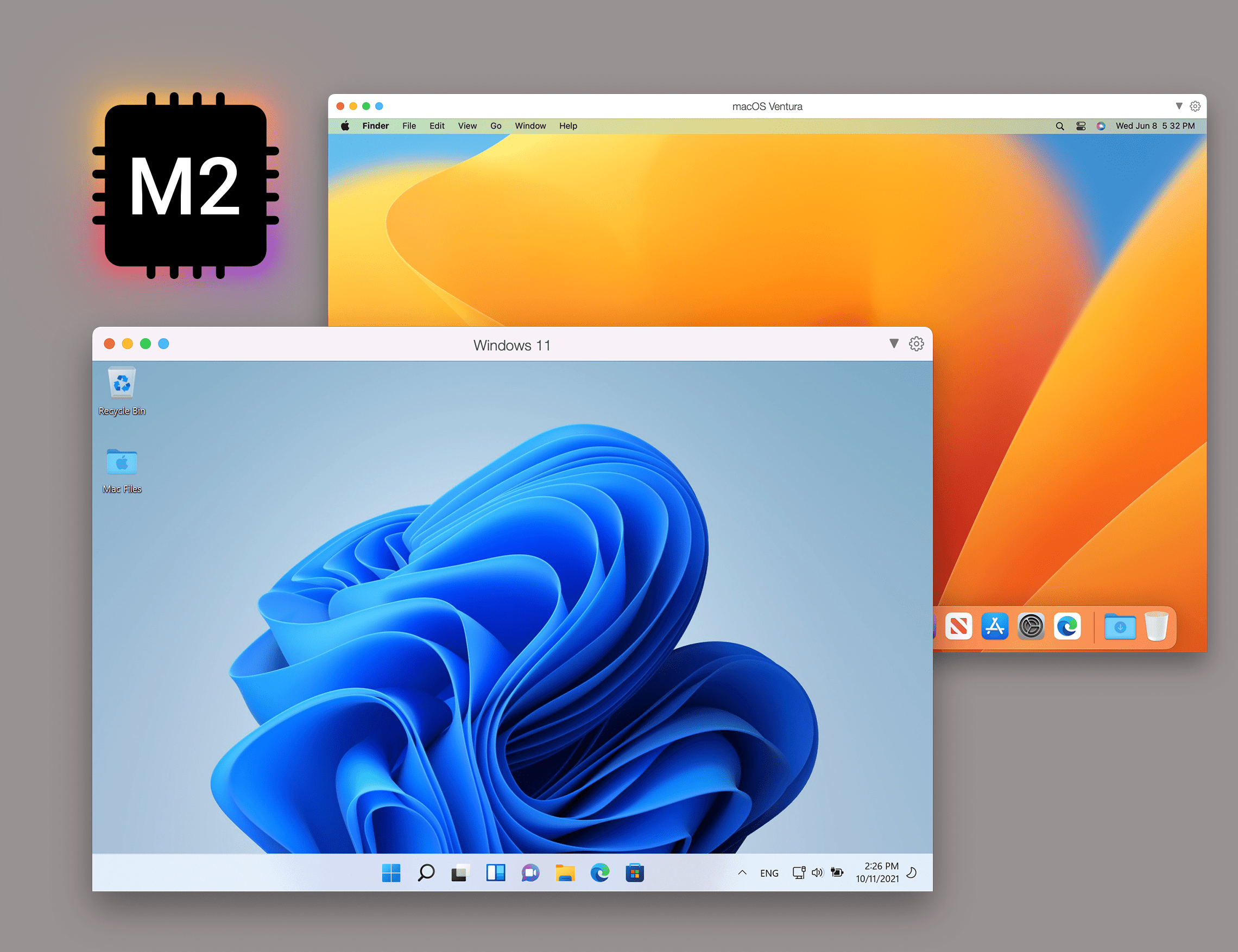Image resolution: width=1238 pixels, height=952 pixels.
Task: Open the File menu in Finder
Action: (x=409, y=126)
